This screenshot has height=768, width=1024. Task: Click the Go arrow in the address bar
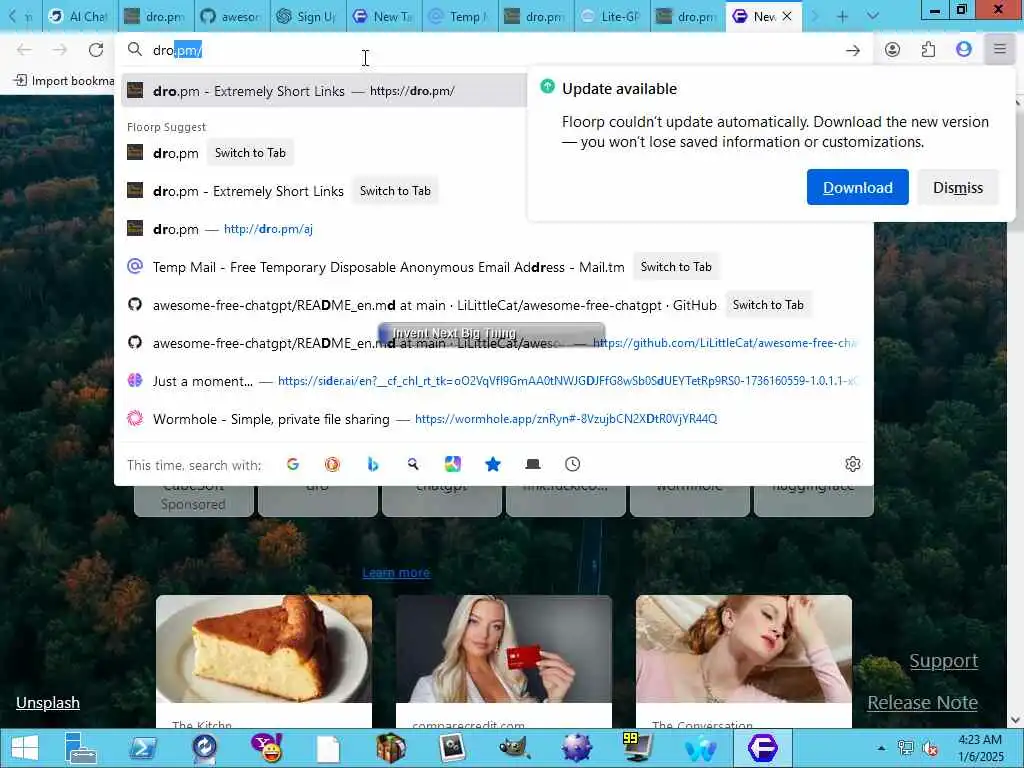tap(853, 50)
